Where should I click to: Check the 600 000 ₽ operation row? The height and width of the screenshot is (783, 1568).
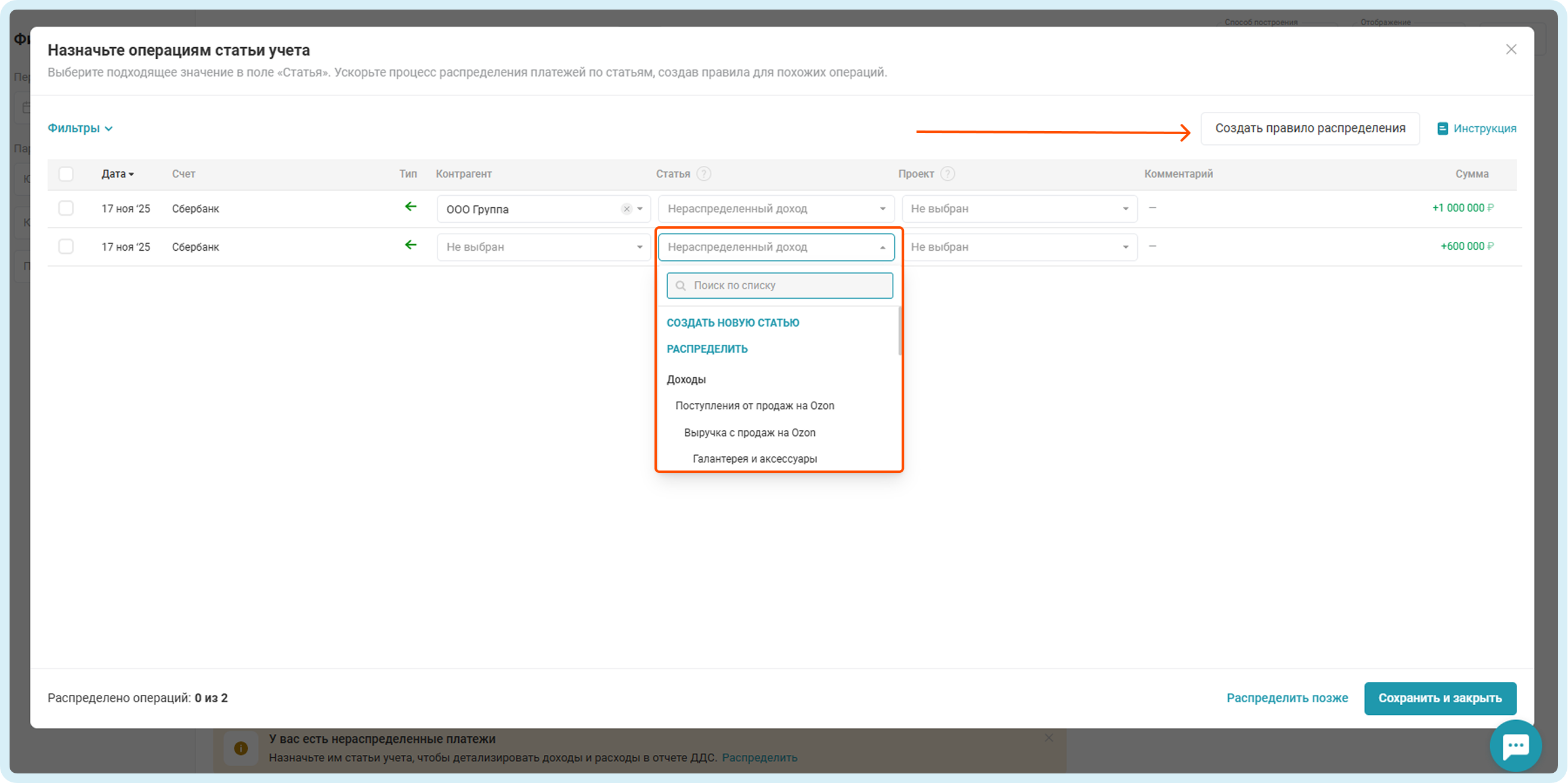[x=66, y=247]
